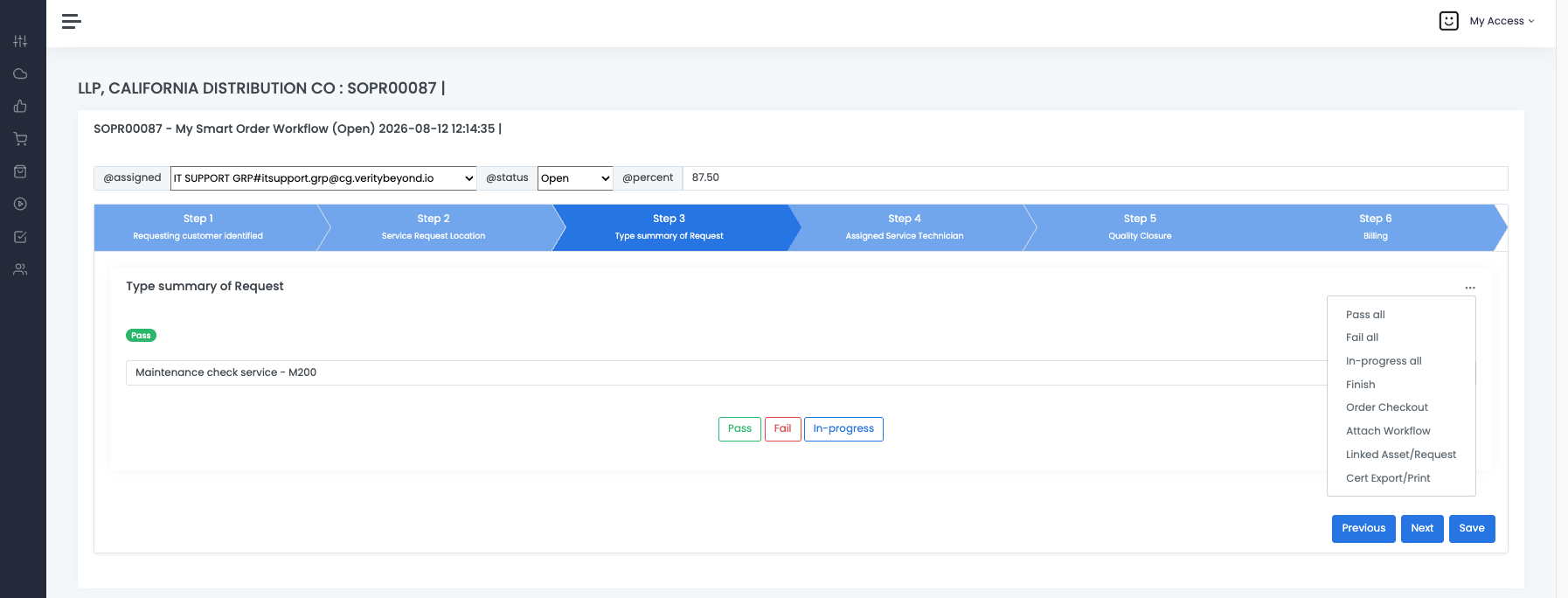This screenshot has height=598, width=1568.
Task: Open the play circle icon in sidebar
Action: (x=20, y=204)
